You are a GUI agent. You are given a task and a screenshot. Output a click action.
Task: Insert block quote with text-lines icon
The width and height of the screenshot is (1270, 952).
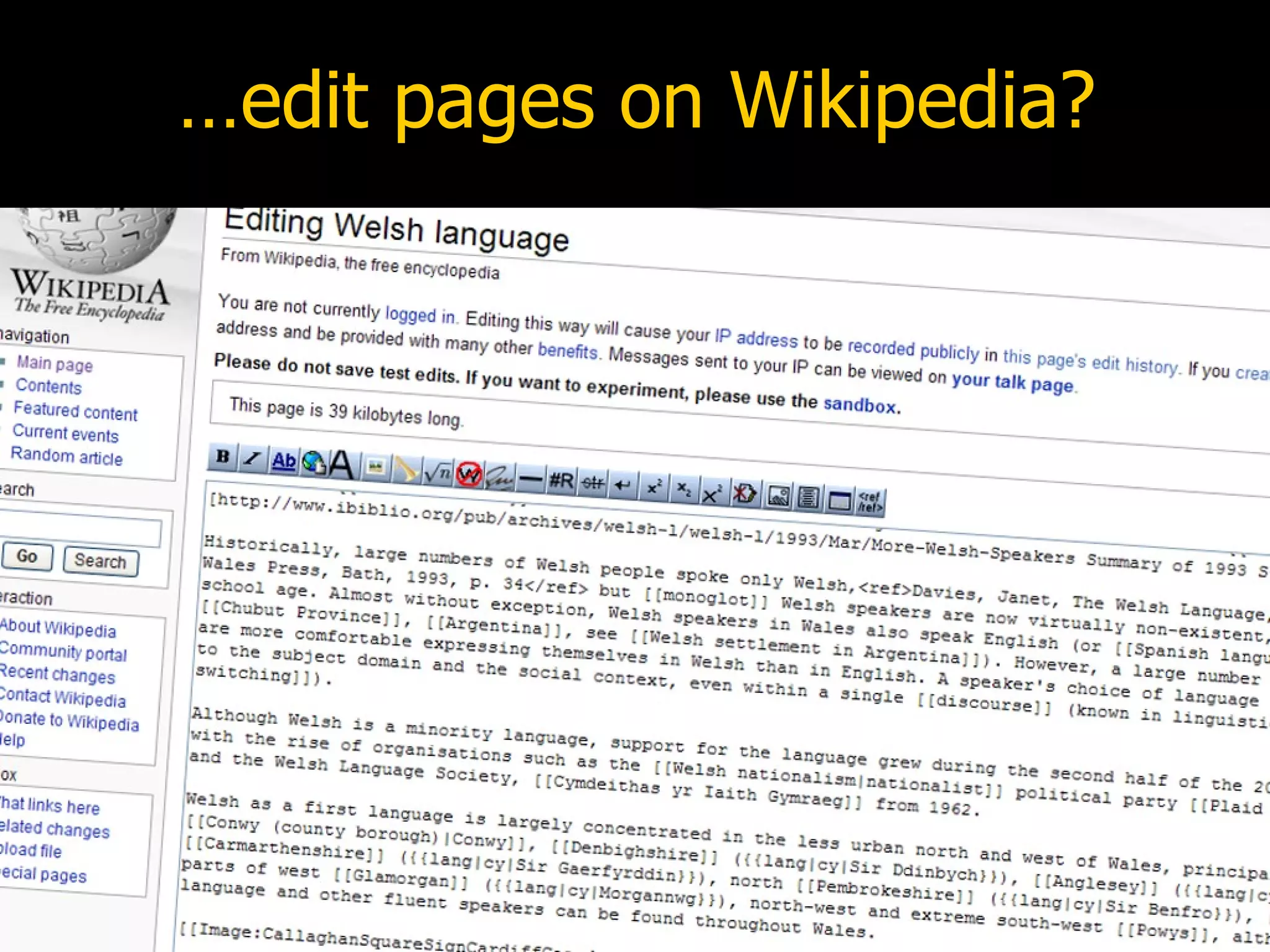tap(808, 498)
